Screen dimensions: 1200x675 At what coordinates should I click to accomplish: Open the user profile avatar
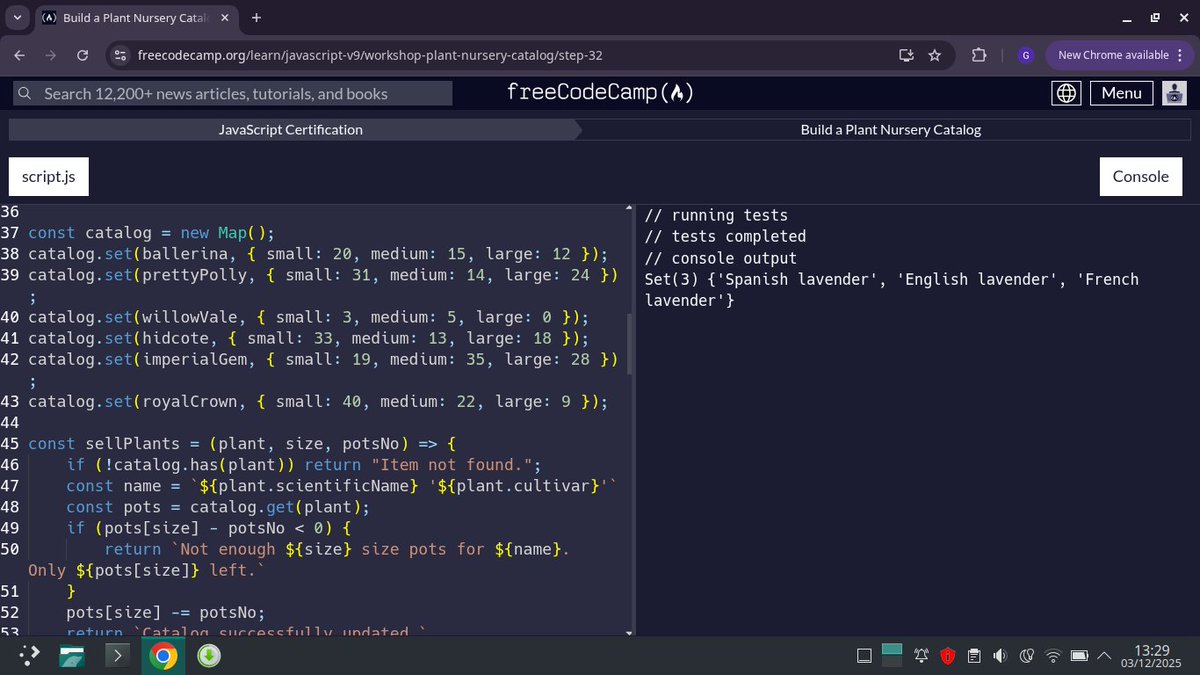tap(1174, 93)
